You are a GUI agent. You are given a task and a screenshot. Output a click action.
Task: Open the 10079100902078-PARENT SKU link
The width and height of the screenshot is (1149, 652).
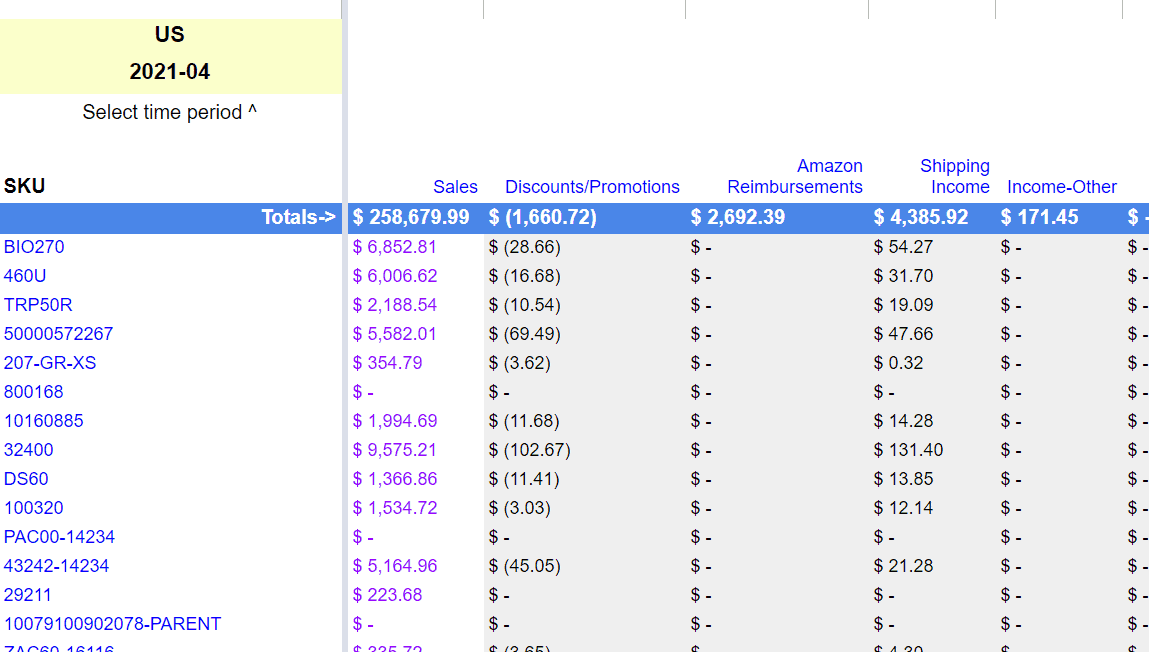click(112, 624)
